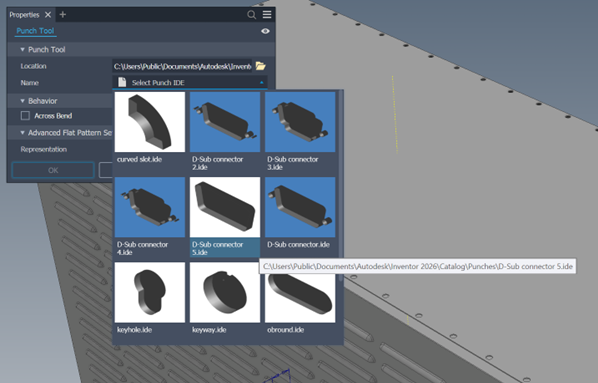The height and width of the screenshot is (383, 598).
Task: Select the curved slot.ide punch thumbnail
Action: (x=150, y=122)
